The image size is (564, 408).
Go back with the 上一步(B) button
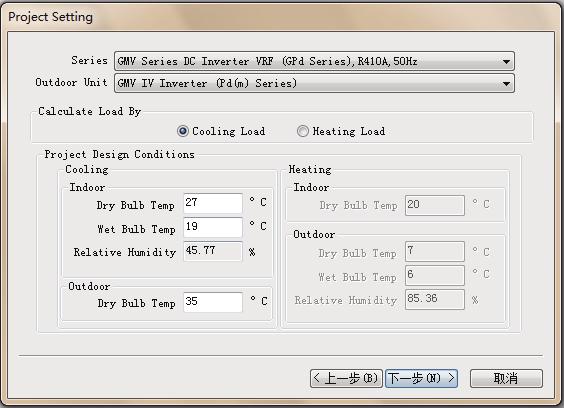click(346, 378)
